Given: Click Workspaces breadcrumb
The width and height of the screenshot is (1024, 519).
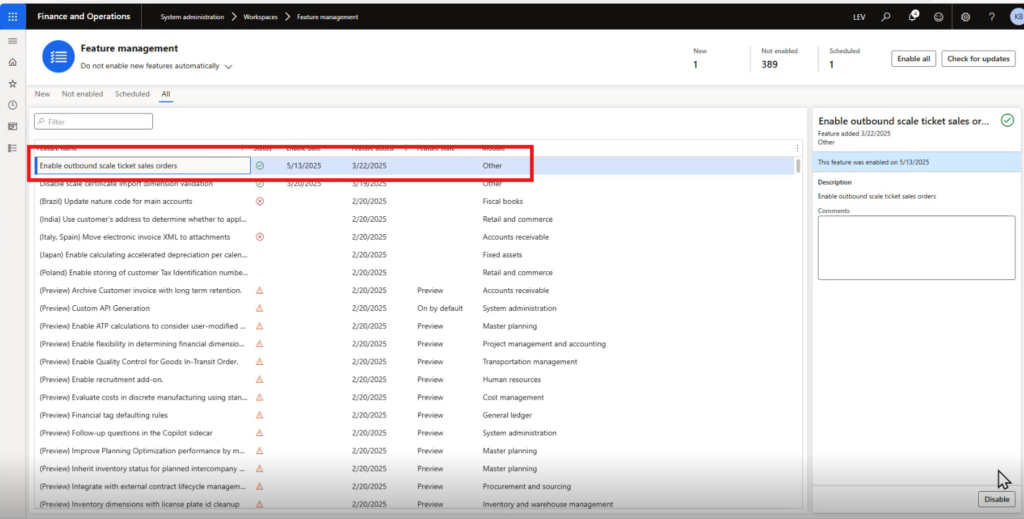Looking at the screenshot, I should click(x=260, y=17).
